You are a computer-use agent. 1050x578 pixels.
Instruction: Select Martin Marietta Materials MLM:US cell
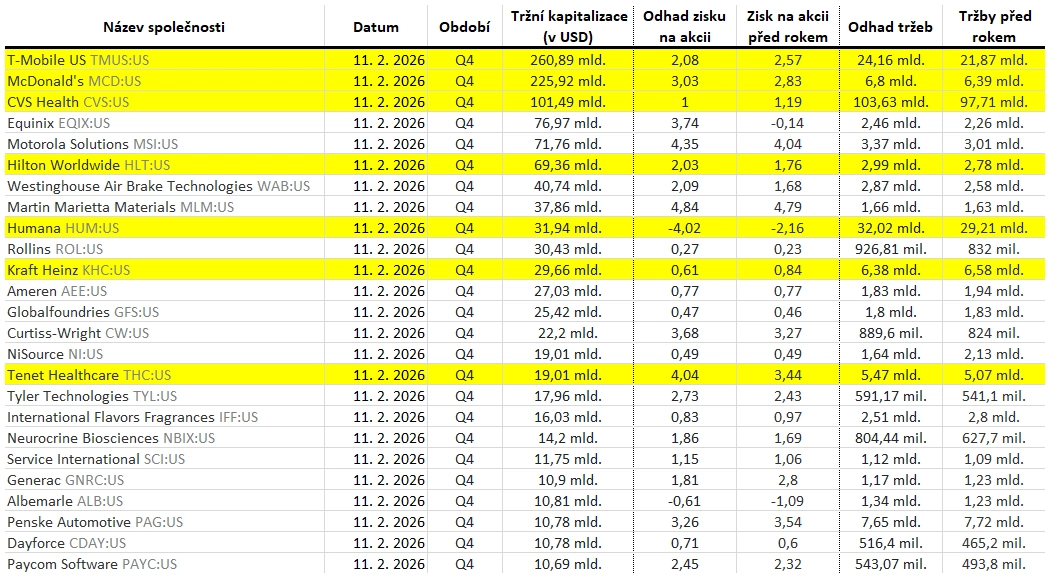click(121, 207)
